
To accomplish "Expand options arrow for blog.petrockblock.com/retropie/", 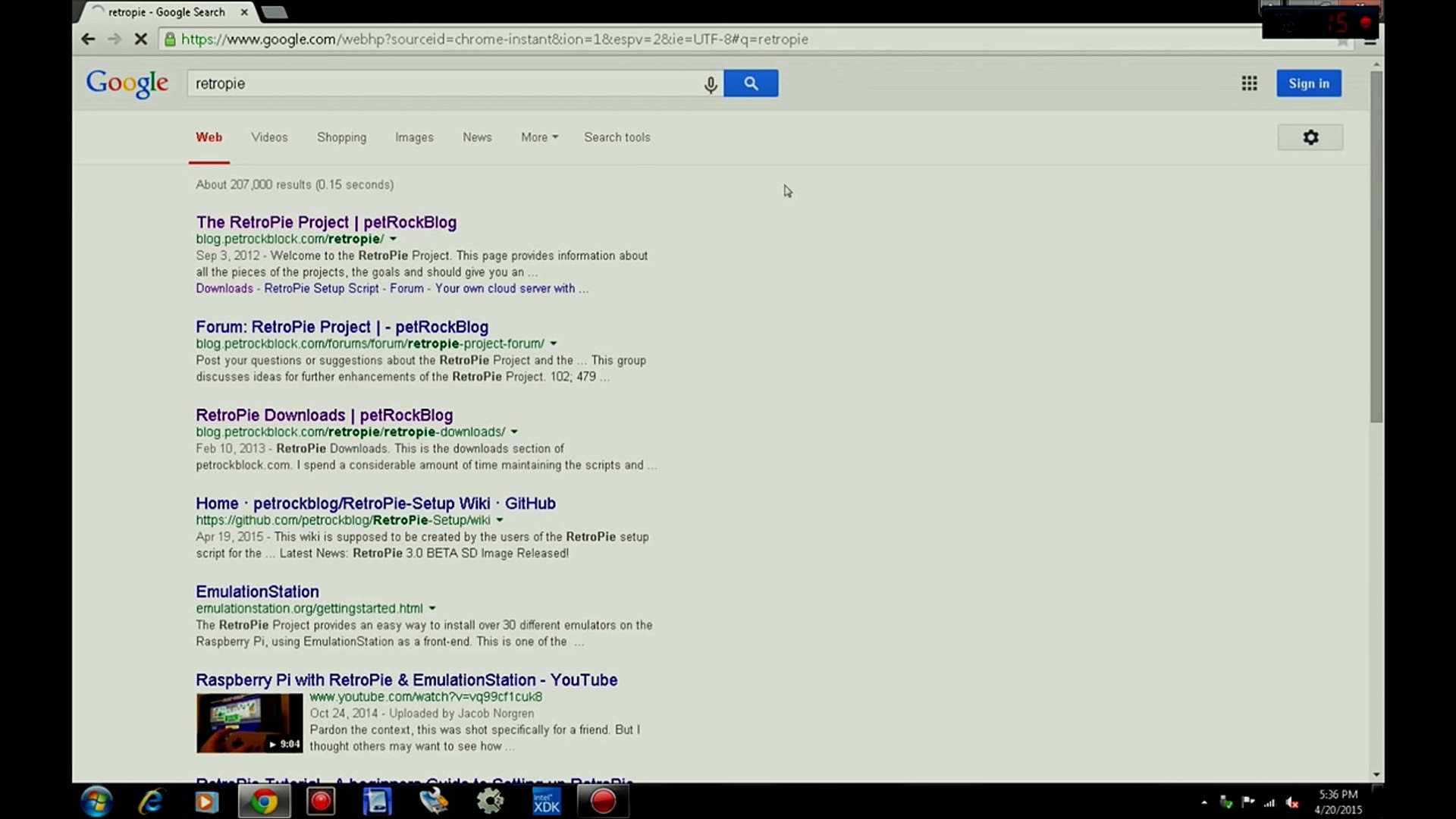I will pos(393,240).
